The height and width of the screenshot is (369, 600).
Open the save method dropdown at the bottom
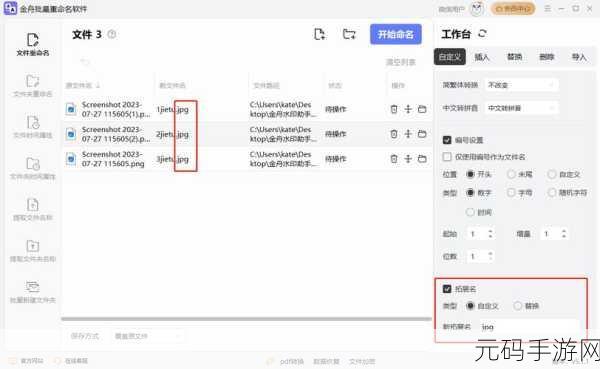click(148, 336)
